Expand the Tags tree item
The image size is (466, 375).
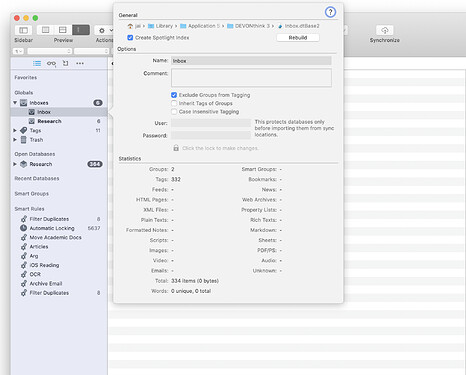point(15,130)
